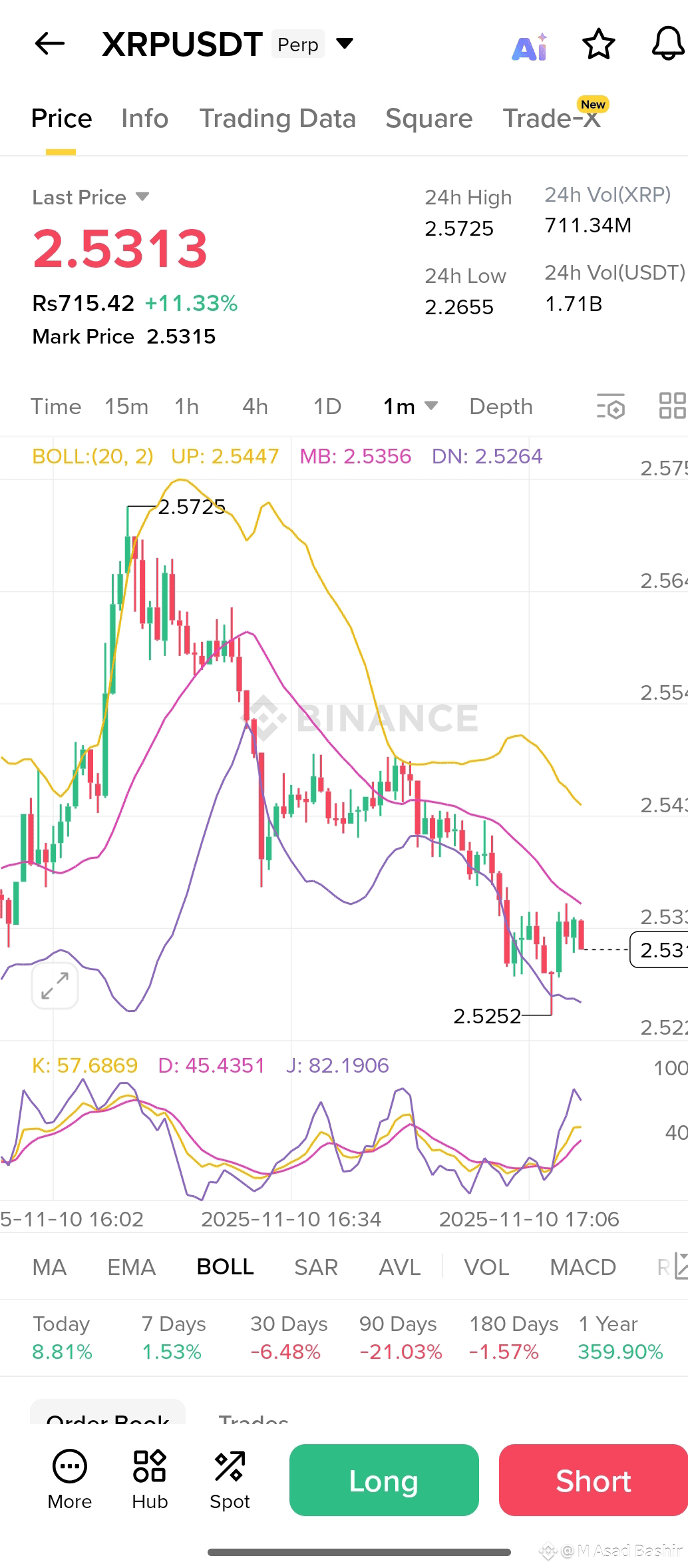Show the Depth chart
688x1568 pixels.
pyautogui.click(x=501, y=406)
